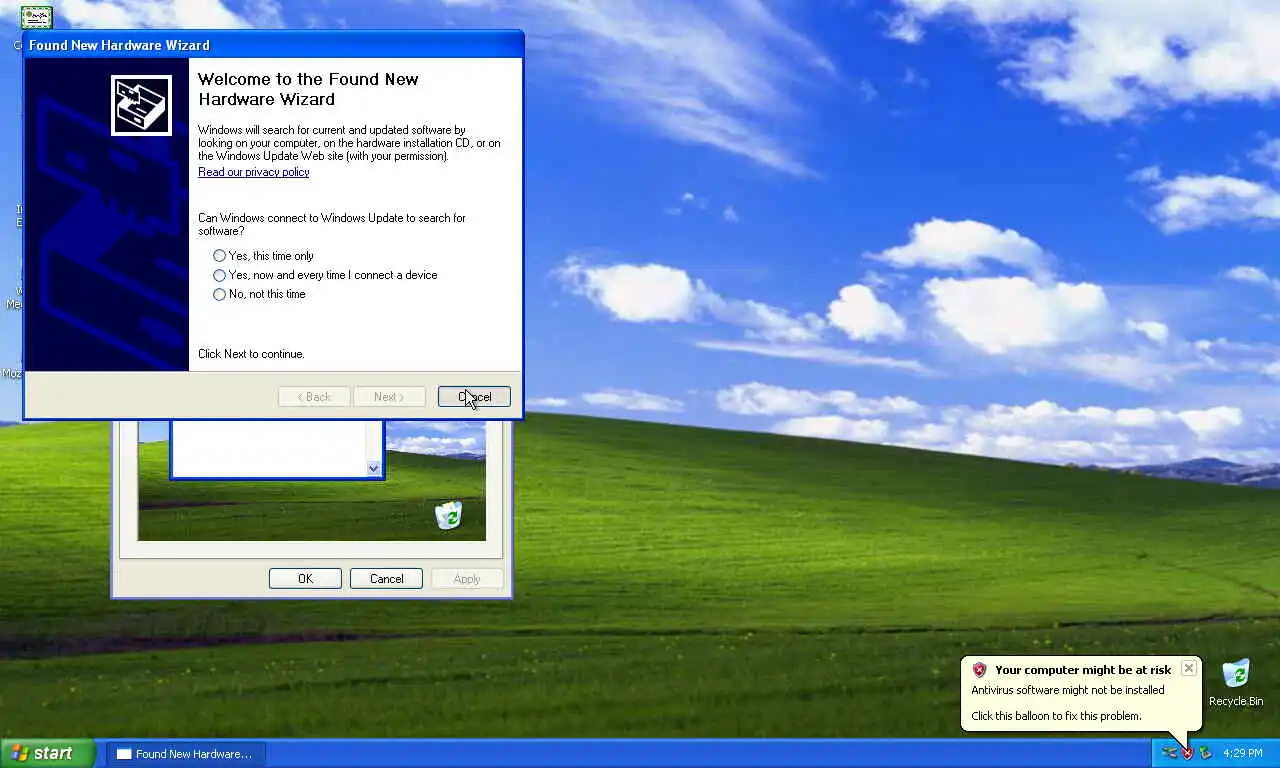Click the 'Click Next to continue.' text
Image resolution: width=1280 pixels, height=768 pixels.
pyautogui.click(x=251, y=354)
